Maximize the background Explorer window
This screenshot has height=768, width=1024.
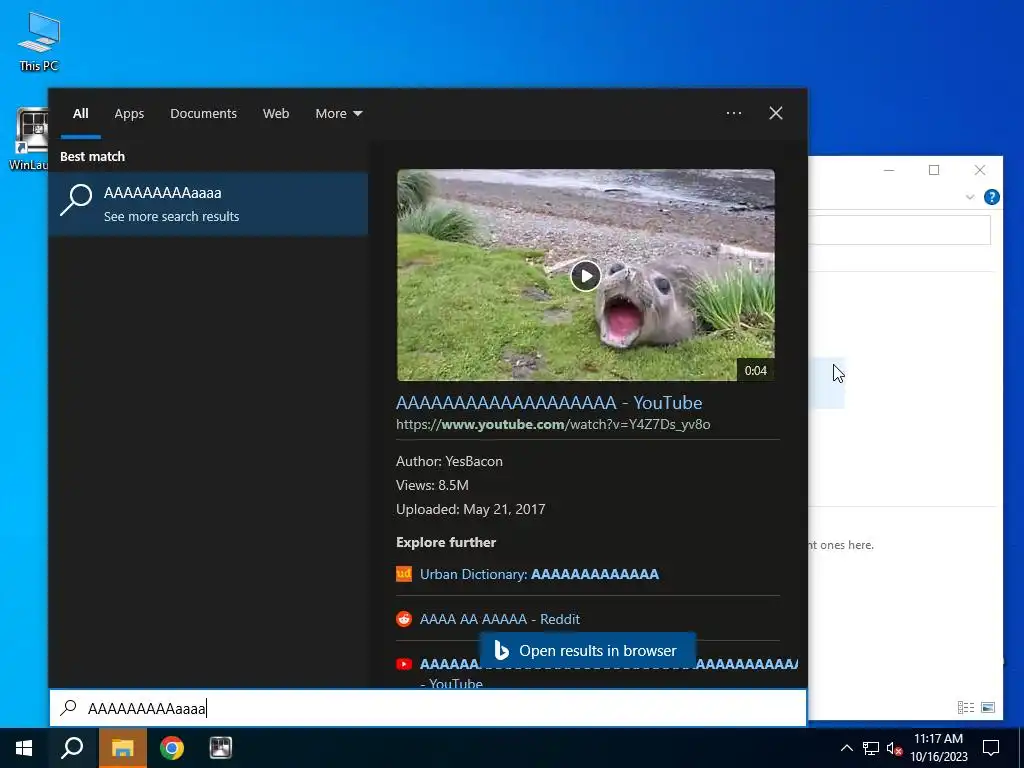934,170
